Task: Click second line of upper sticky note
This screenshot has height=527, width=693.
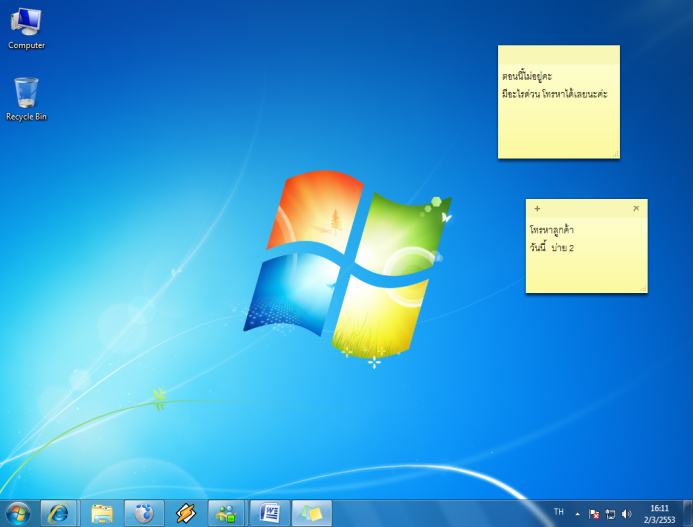Action: click(555, 94)
